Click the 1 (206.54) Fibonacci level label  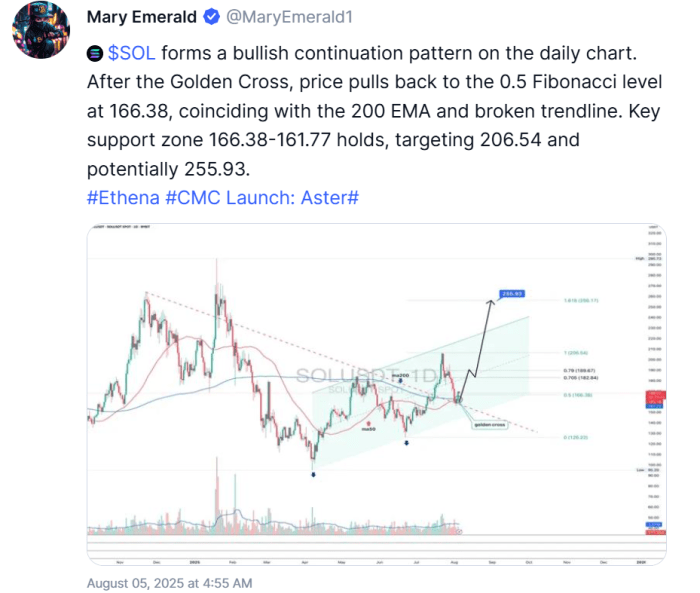click(576, 353)
